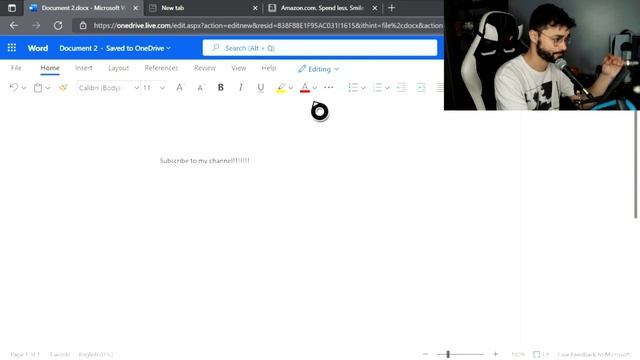The height and width of the screenshot is (360, 640).
Task: Click the site lock icon in address bar
Action: (83, 25)
